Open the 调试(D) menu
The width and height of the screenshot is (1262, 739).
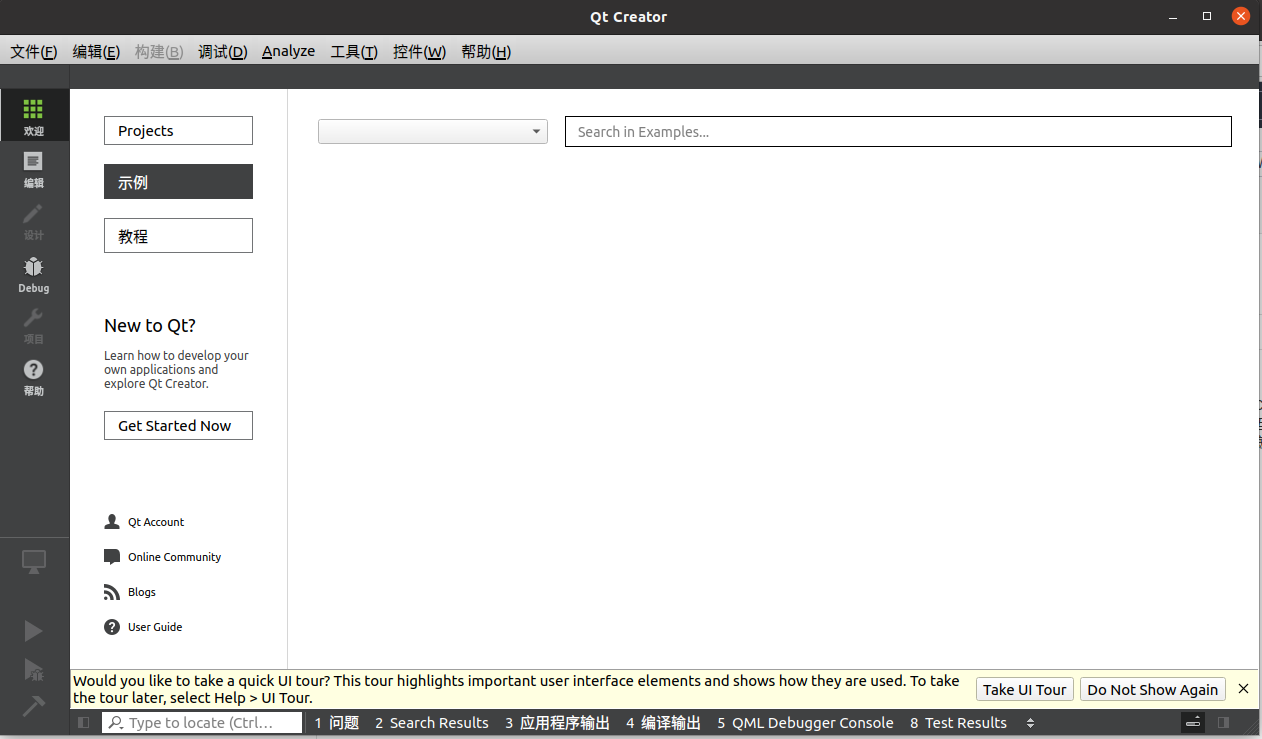tap(223, 52)
